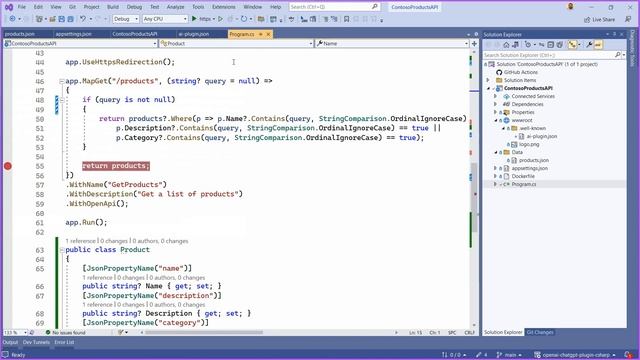Screen dimensions: 640x360
Task: Click the Save All icon in the toolbar
Action: [x=71, y=19]
